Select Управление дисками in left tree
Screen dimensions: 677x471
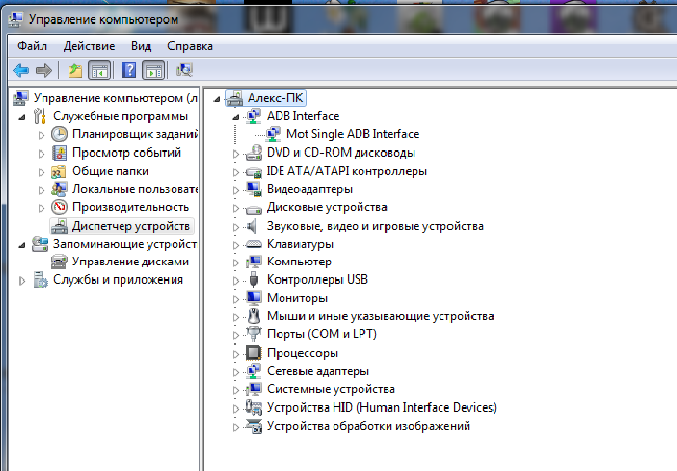130,262
